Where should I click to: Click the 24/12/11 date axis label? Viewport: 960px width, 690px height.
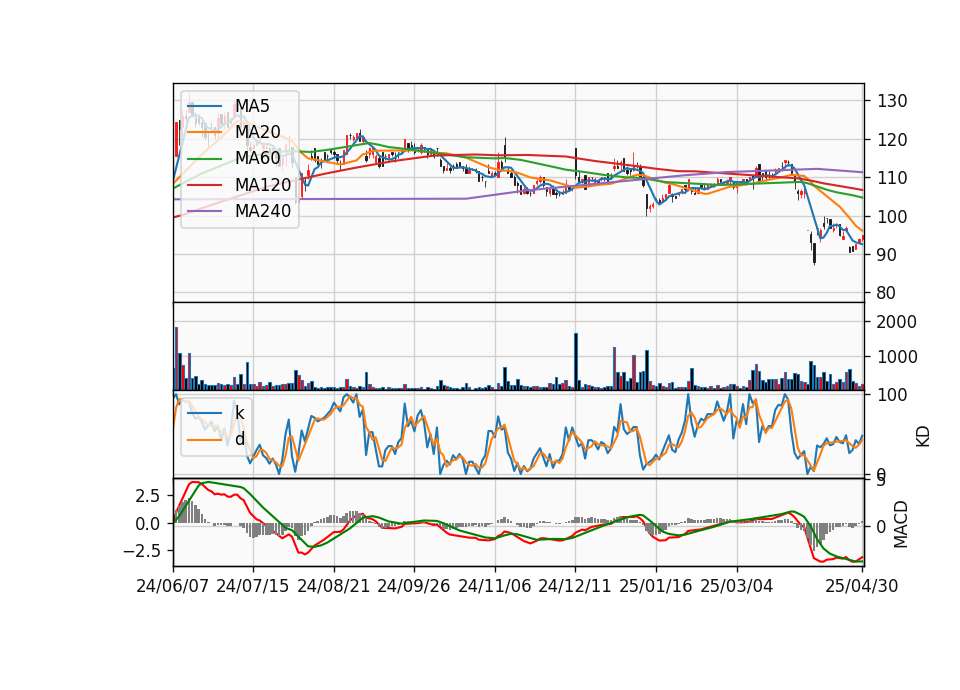(575, 586)
